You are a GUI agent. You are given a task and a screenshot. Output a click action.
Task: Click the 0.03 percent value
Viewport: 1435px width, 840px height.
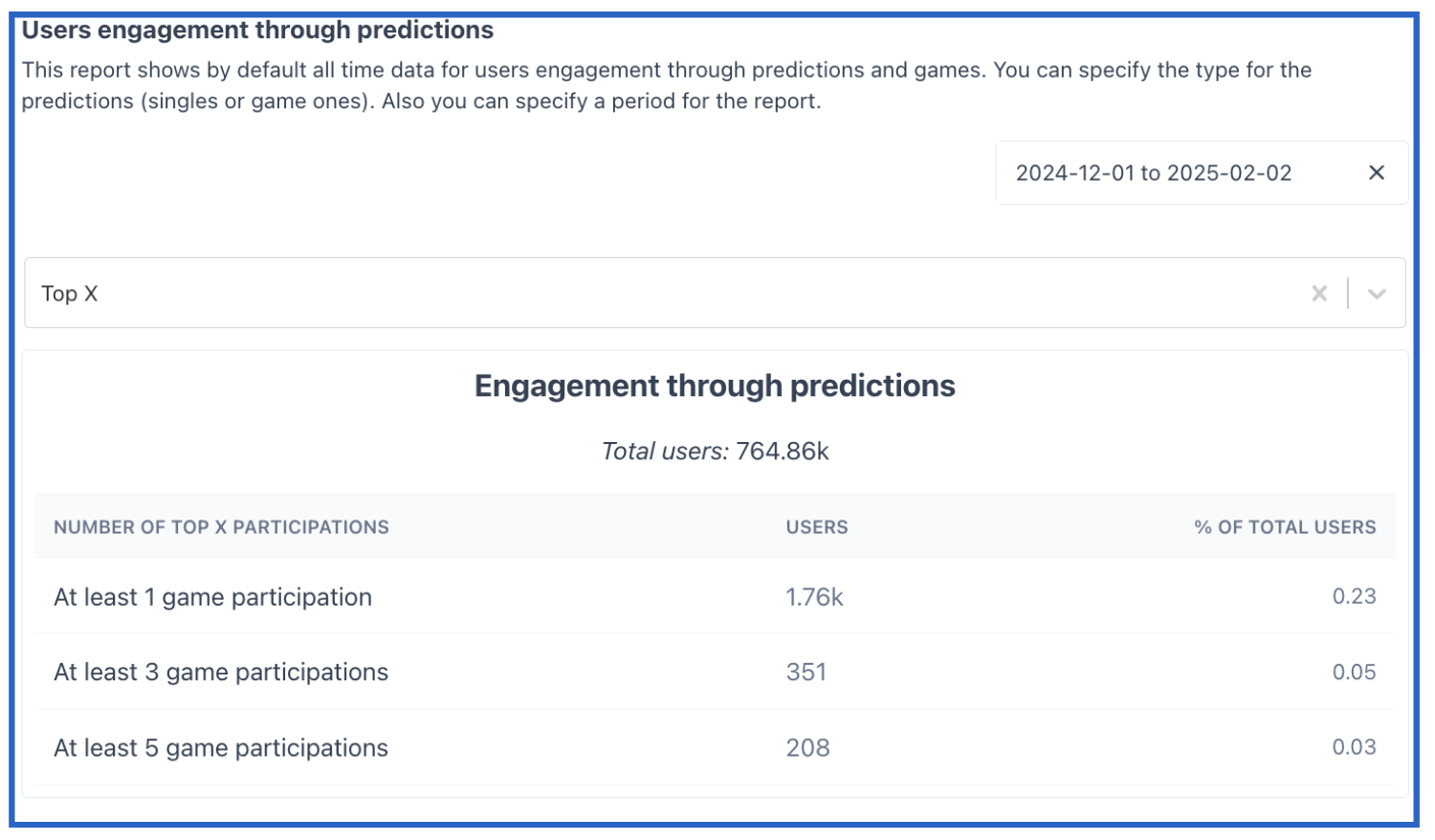click(1354, 747)
